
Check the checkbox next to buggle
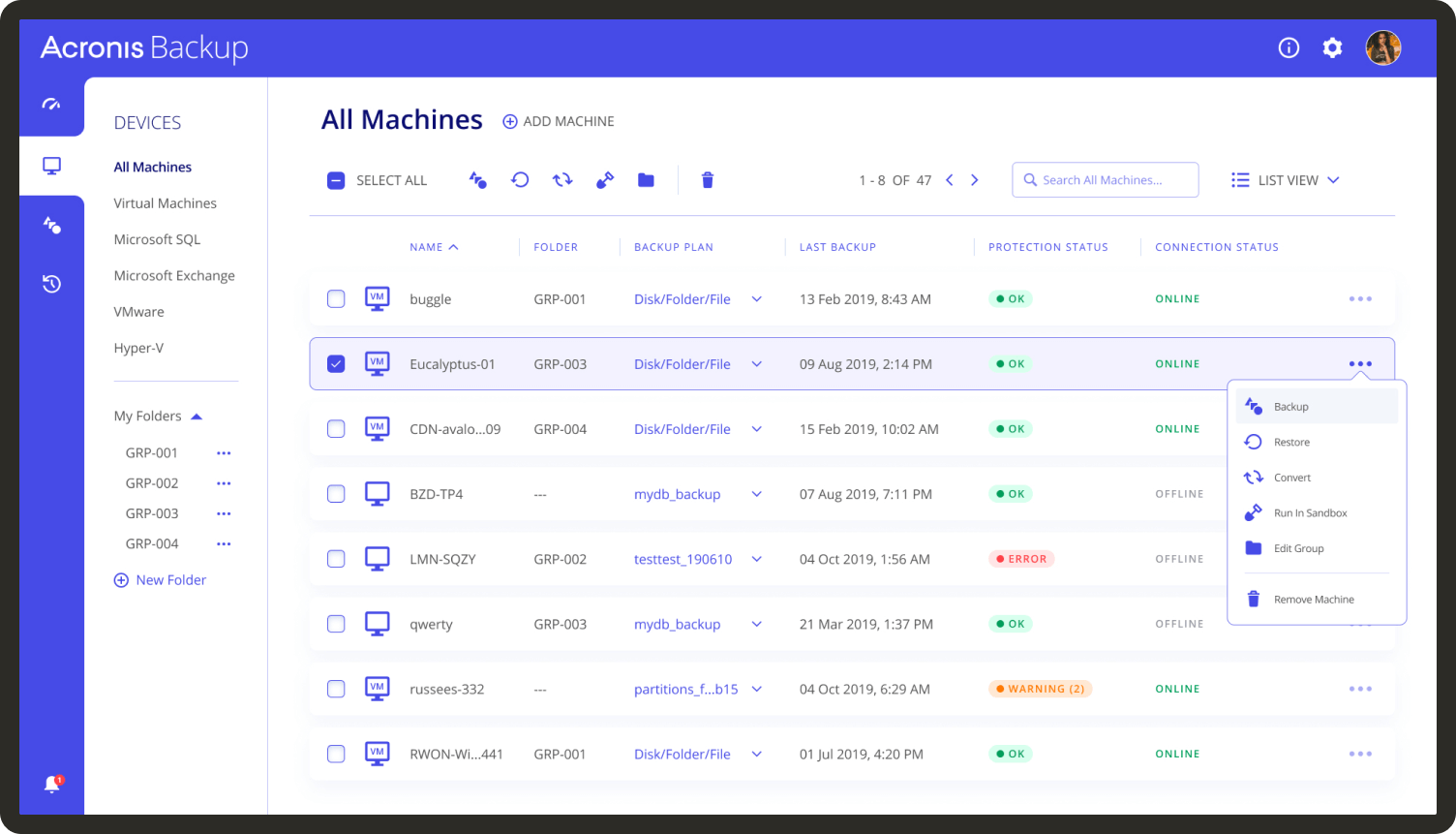coord(336,298)
